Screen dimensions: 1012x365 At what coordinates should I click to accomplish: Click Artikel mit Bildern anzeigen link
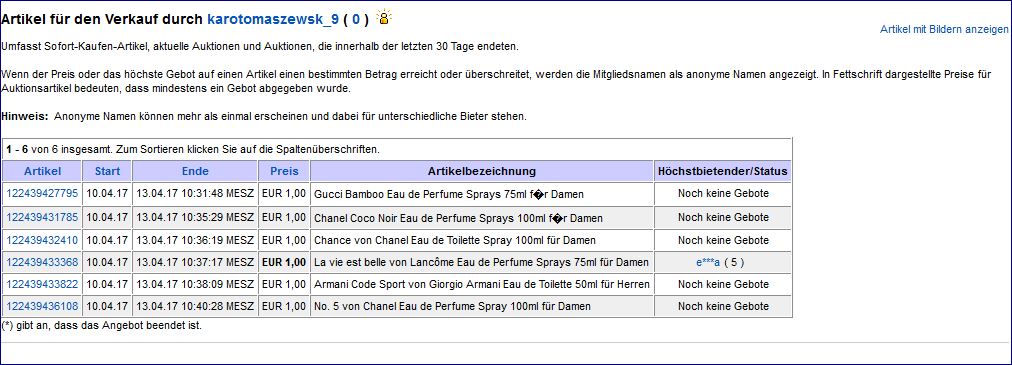(x=944, y=30)
